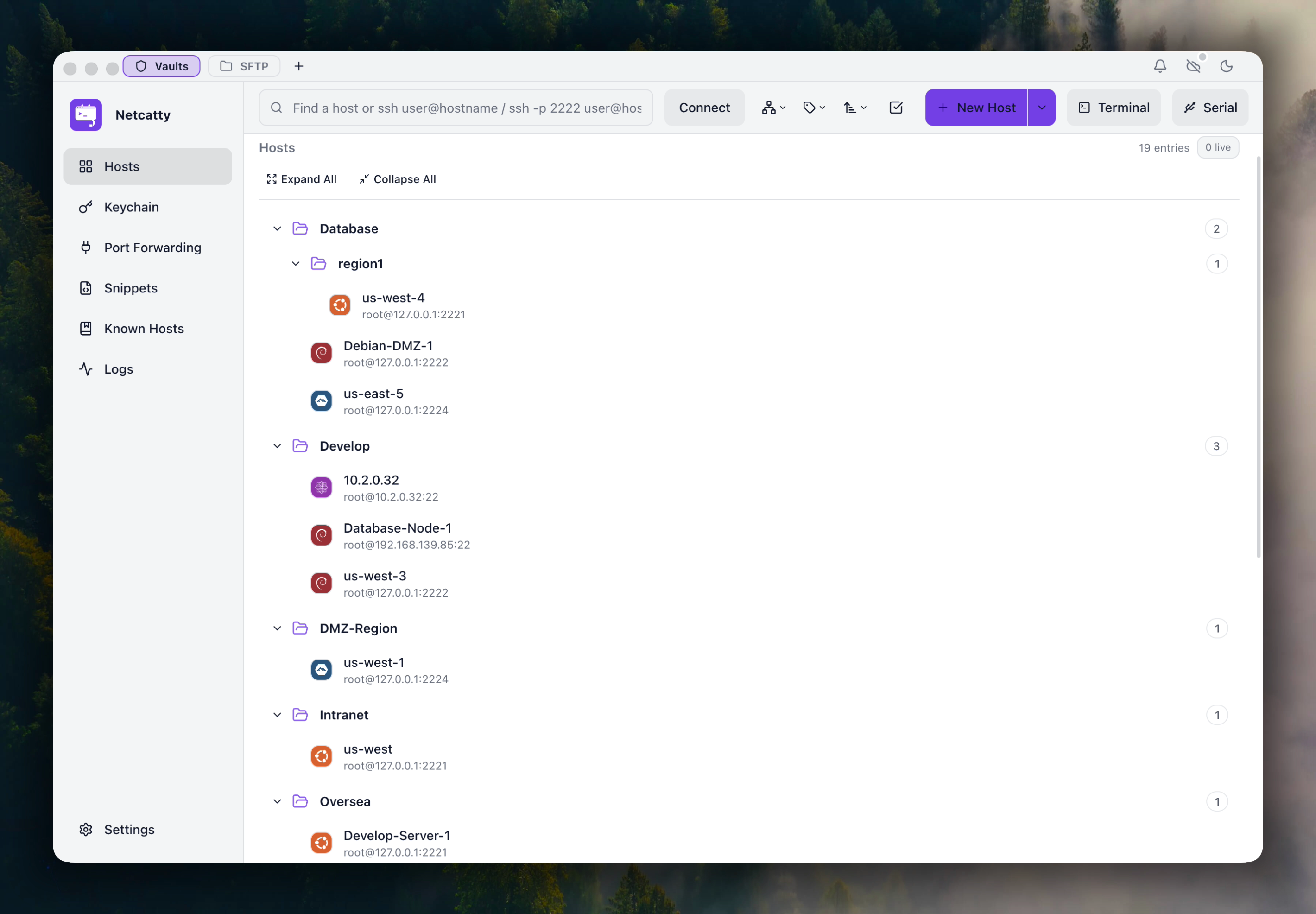Toggle multi-select checkbox mode in toolbar
Screen dimensions: 1316x914
point(896,108)
